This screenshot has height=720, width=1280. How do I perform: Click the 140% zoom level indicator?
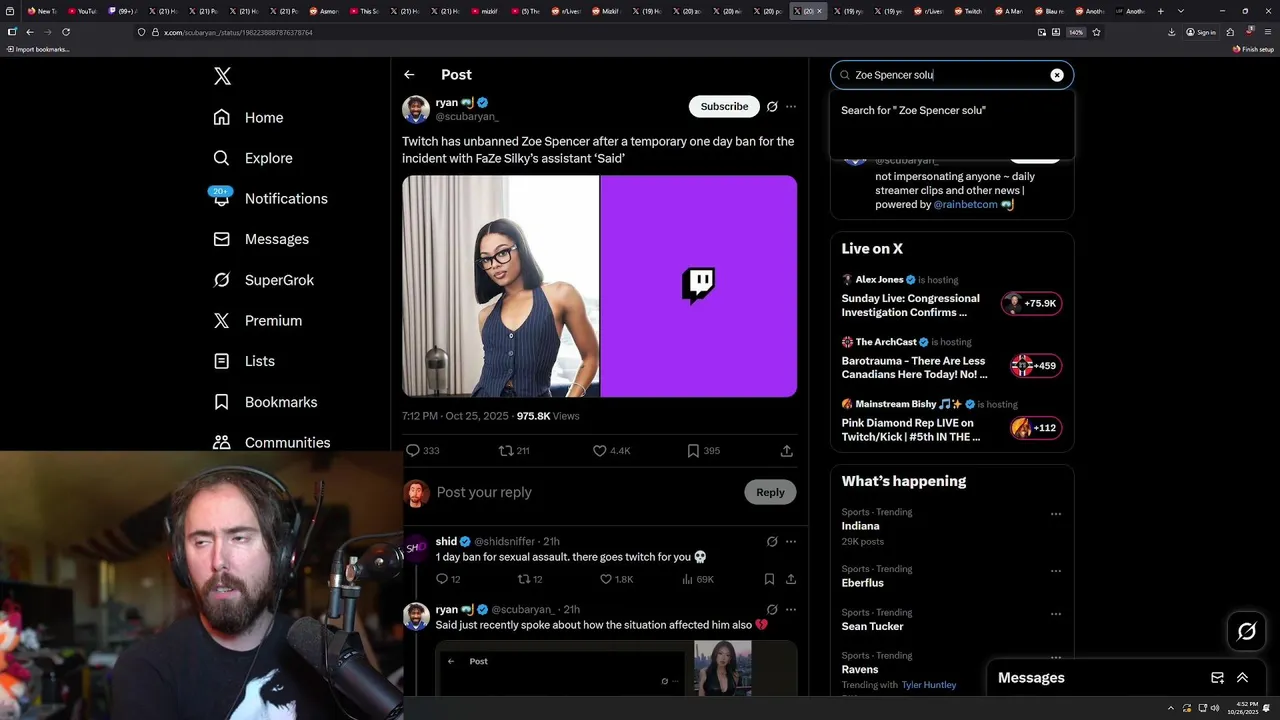pyautogui.click(x=1076, y=32)
